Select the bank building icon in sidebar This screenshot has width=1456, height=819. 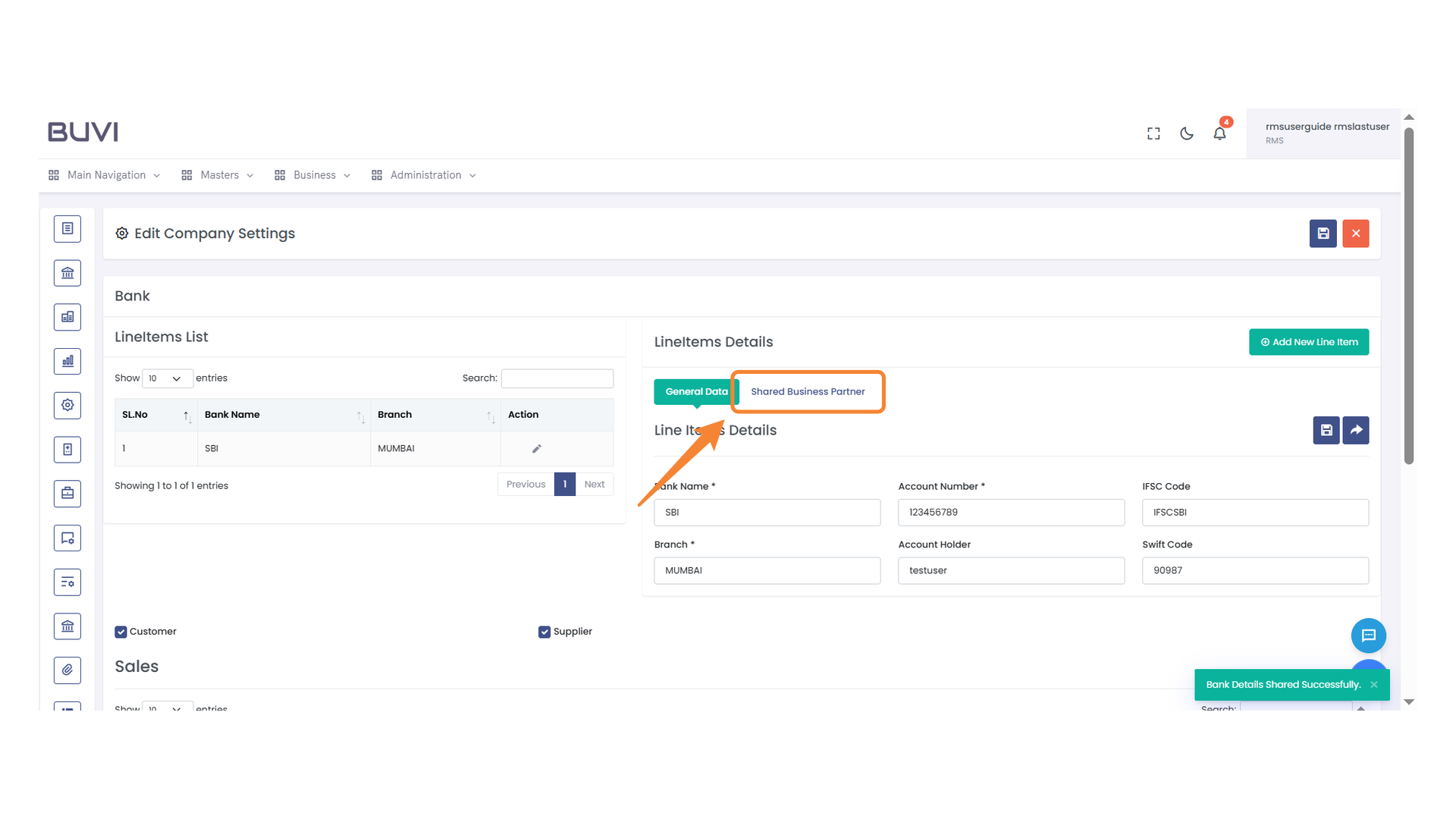coord(67,273)
